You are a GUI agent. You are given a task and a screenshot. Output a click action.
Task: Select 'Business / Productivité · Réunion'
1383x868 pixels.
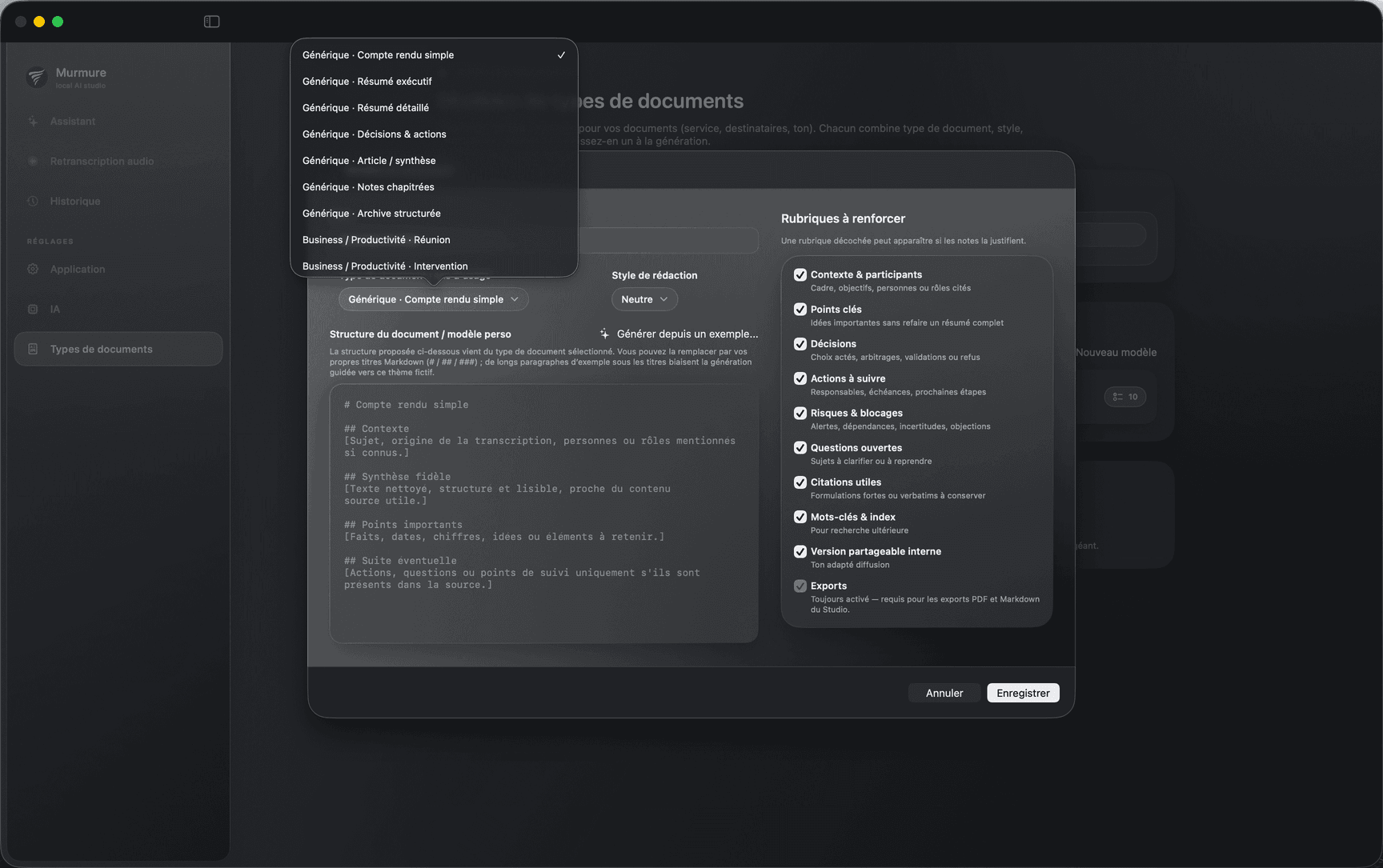[x=434, y=240]
